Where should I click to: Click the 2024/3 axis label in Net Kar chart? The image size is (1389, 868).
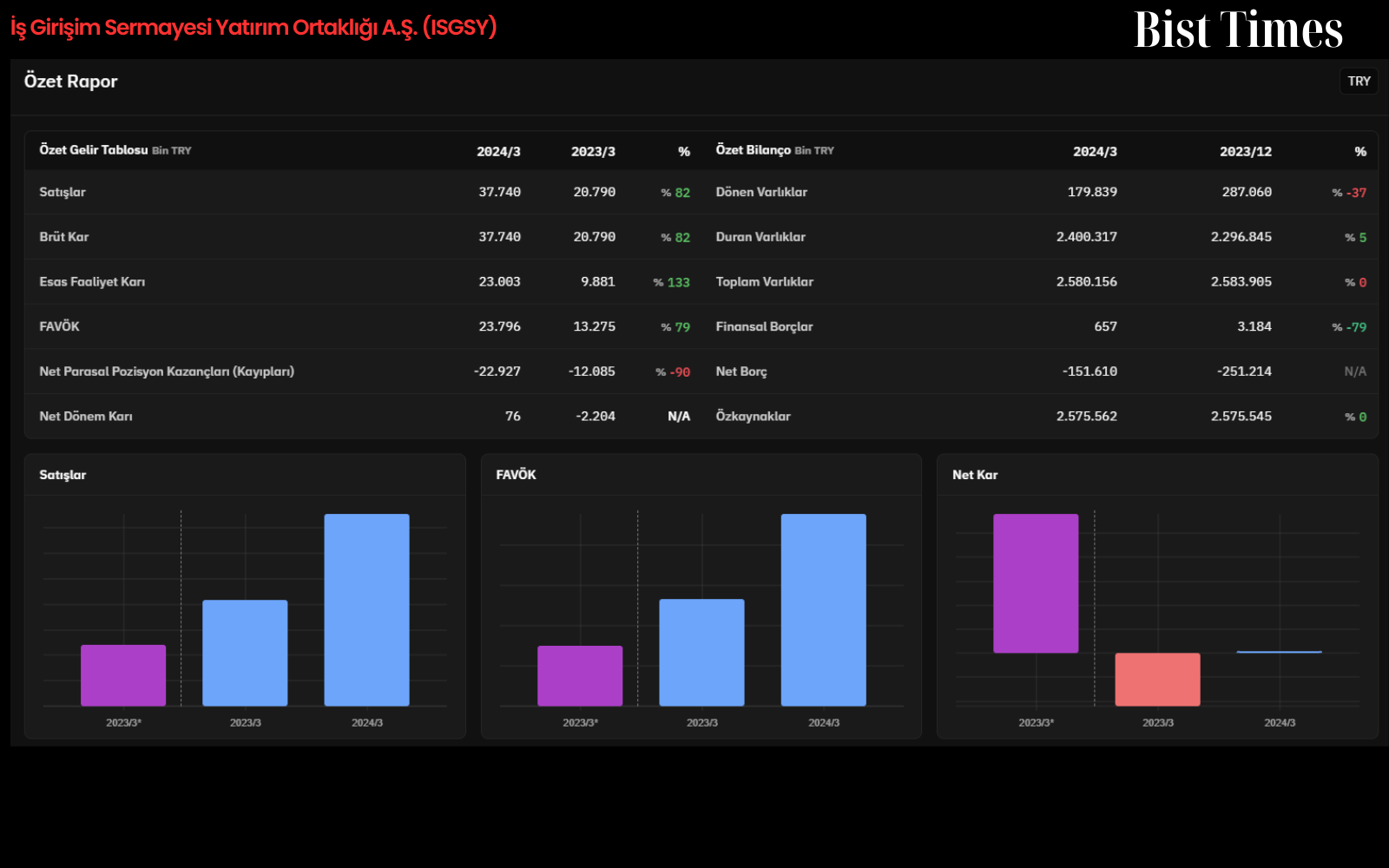click(1280, 723)
